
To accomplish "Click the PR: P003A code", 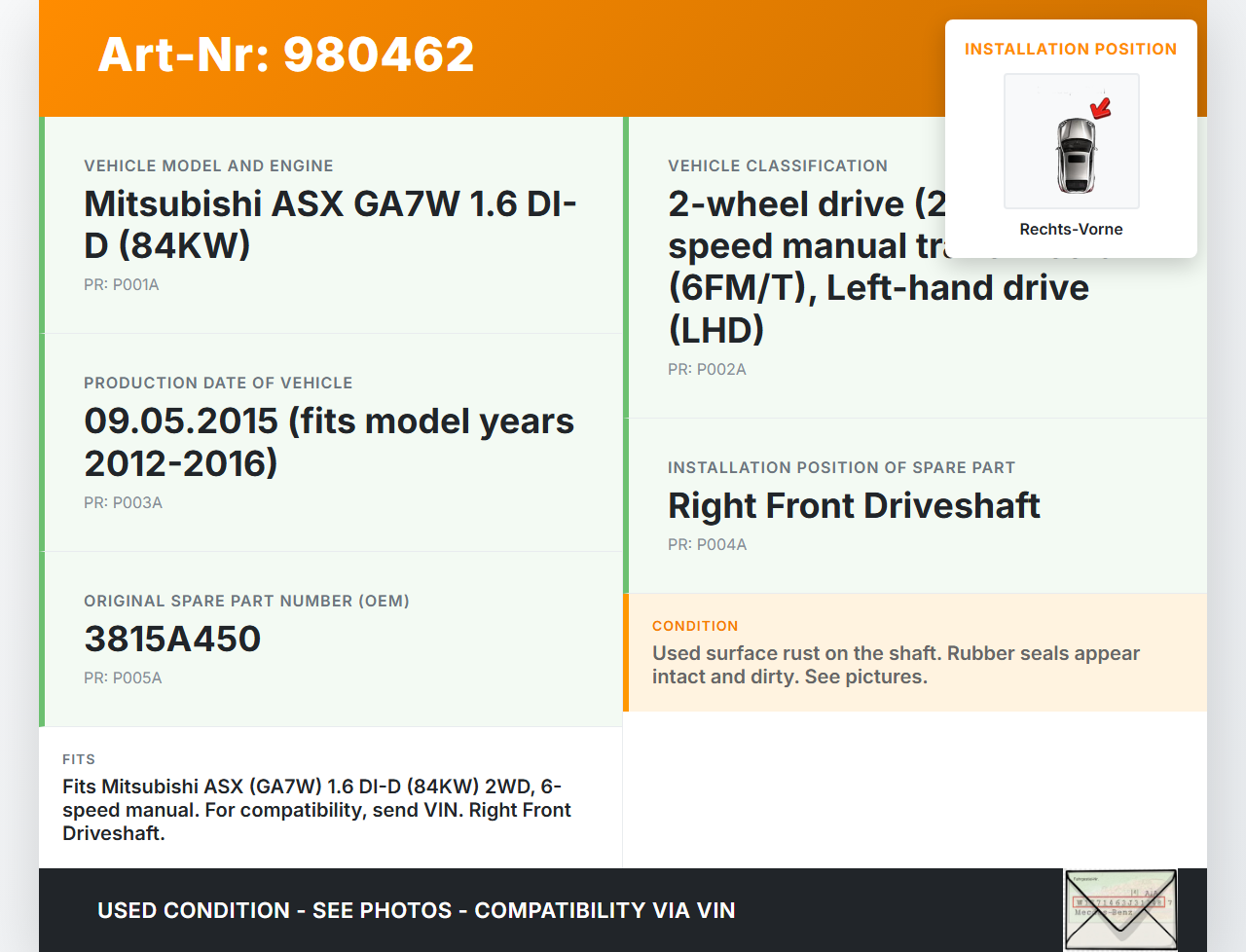I will click(123, 503).
